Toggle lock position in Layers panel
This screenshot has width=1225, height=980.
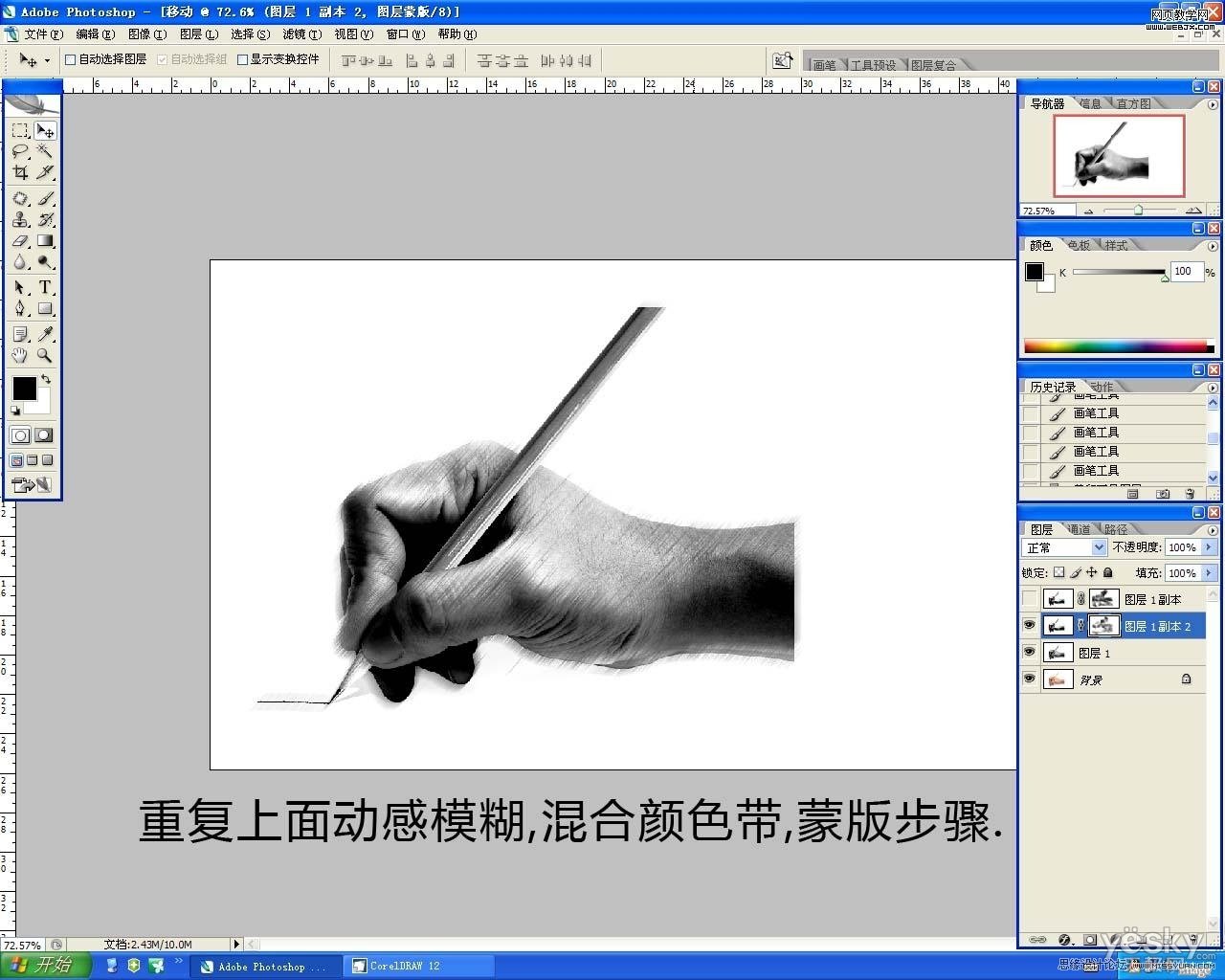(1091, 572)
